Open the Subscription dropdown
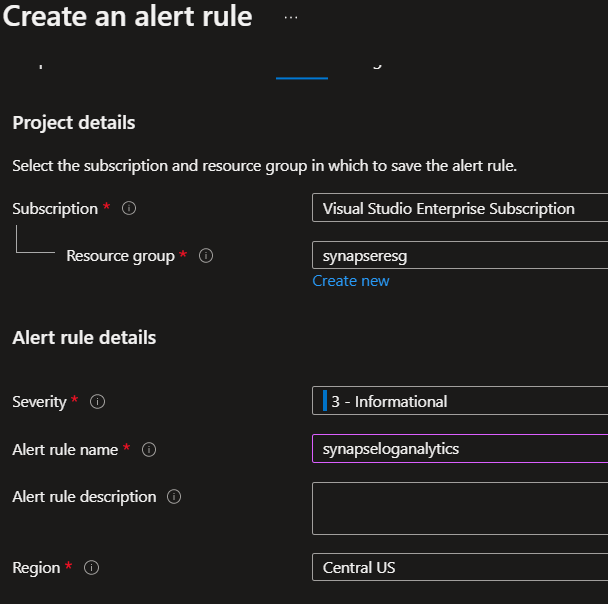The width and height of the screenshot is (608, 604). 460,209
